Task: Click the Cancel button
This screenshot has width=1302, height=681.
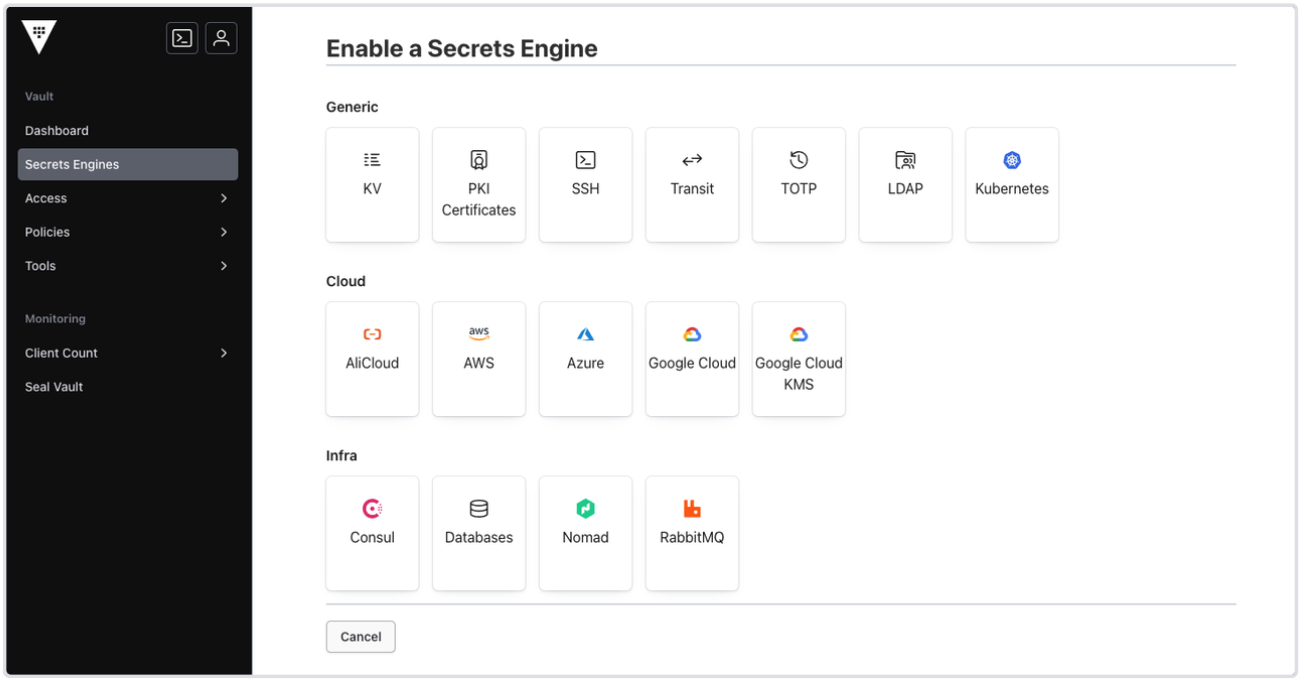Action: (x=361, y=637)
